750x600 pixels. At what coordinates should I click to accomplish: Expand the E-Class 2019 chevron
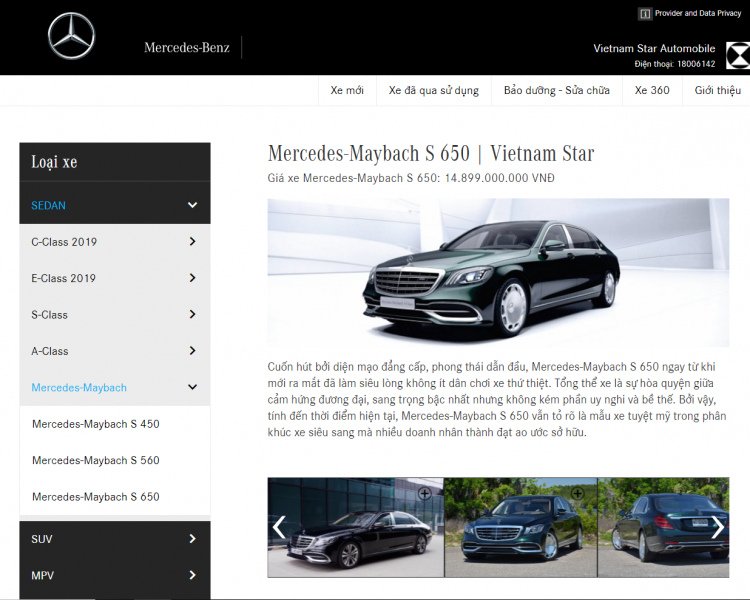point(192,278)
